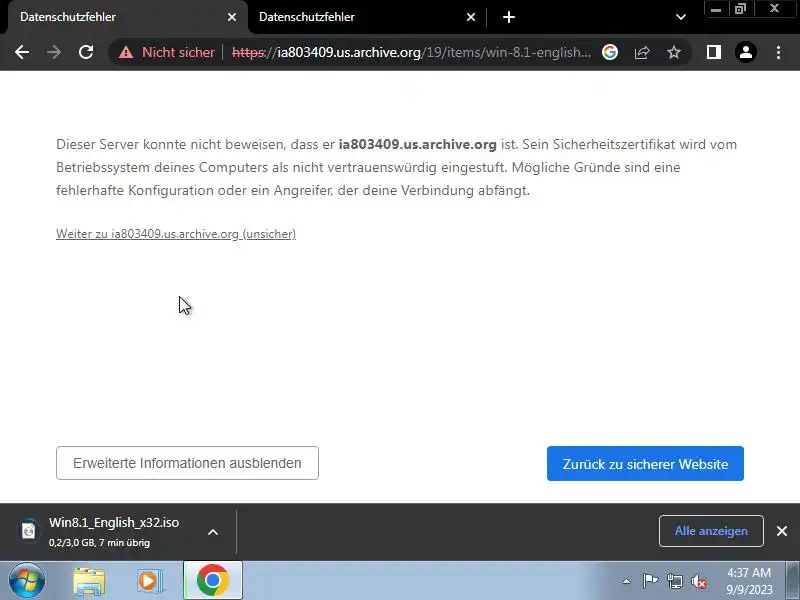Viewport: 800px width, 600px height.
Task: Reload the page with the refresh icon
Action: (86, 52)
